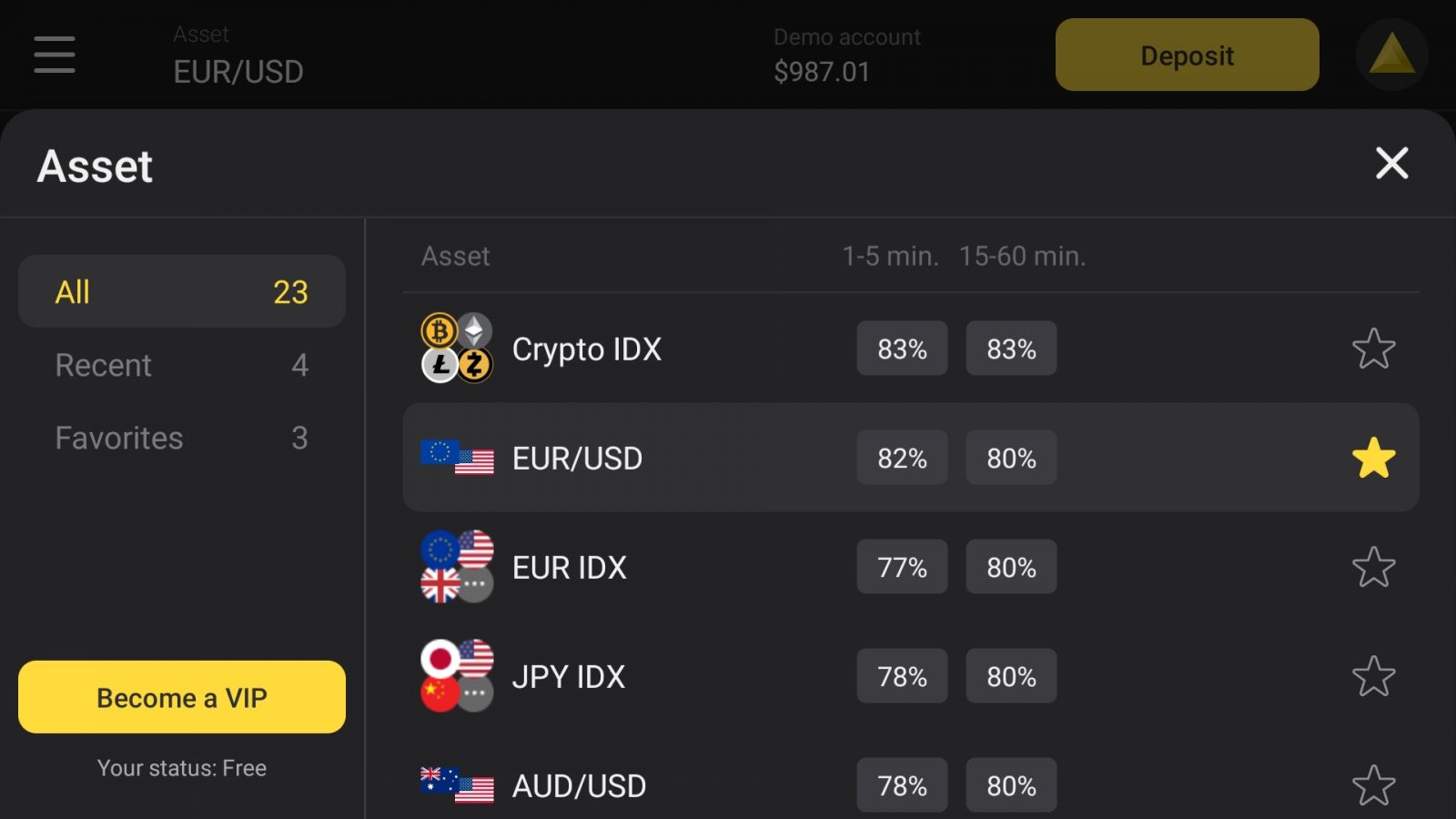Toggle the favorite star for EUR IDX
Image resolution: width=1456 pixels, height=819 pixels.
[1373, 567]
